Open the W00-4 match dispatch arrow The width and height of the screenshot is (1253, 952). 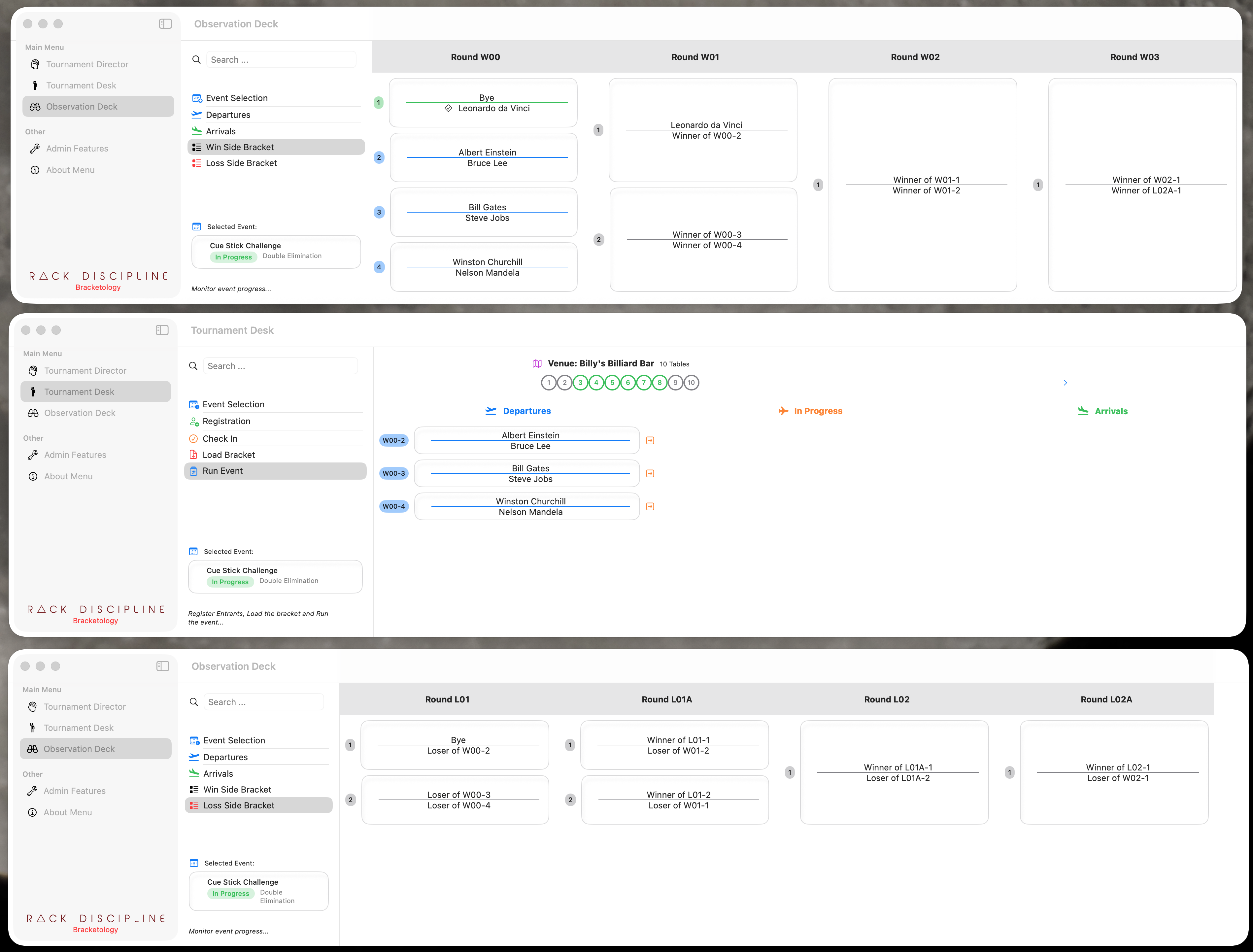point(650,506)
